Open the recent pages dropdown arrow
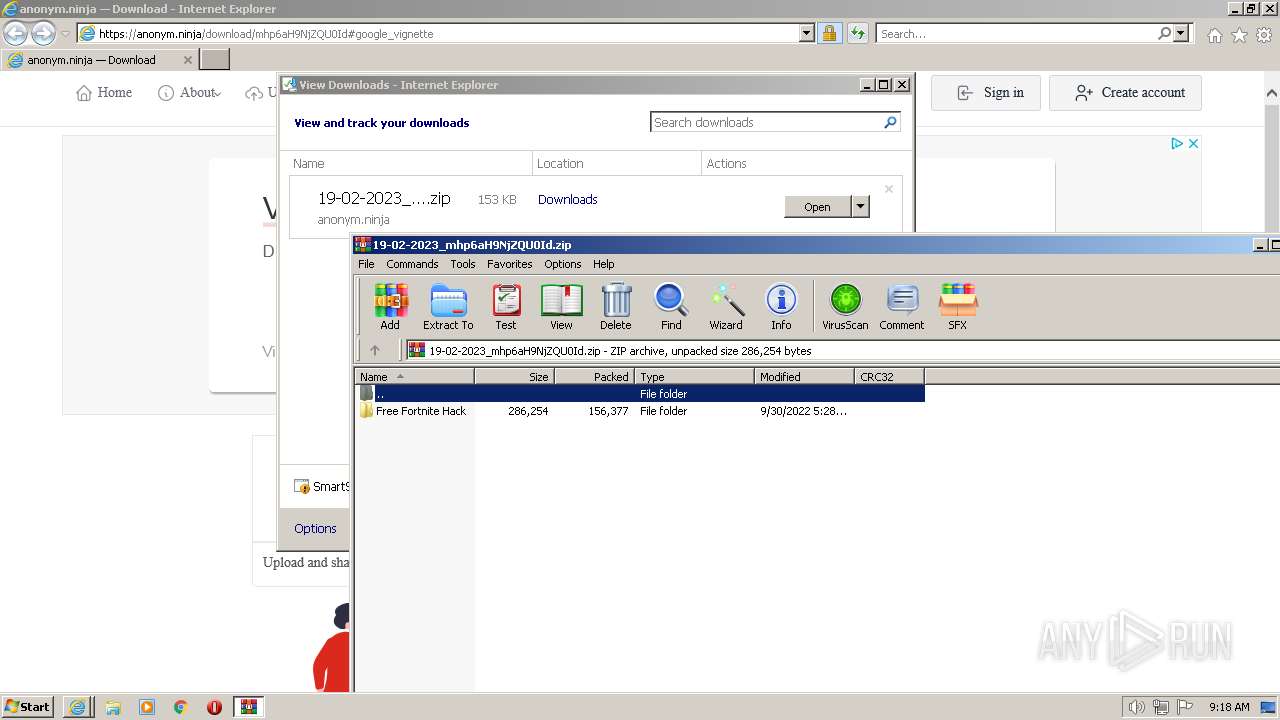 [65, 33]
